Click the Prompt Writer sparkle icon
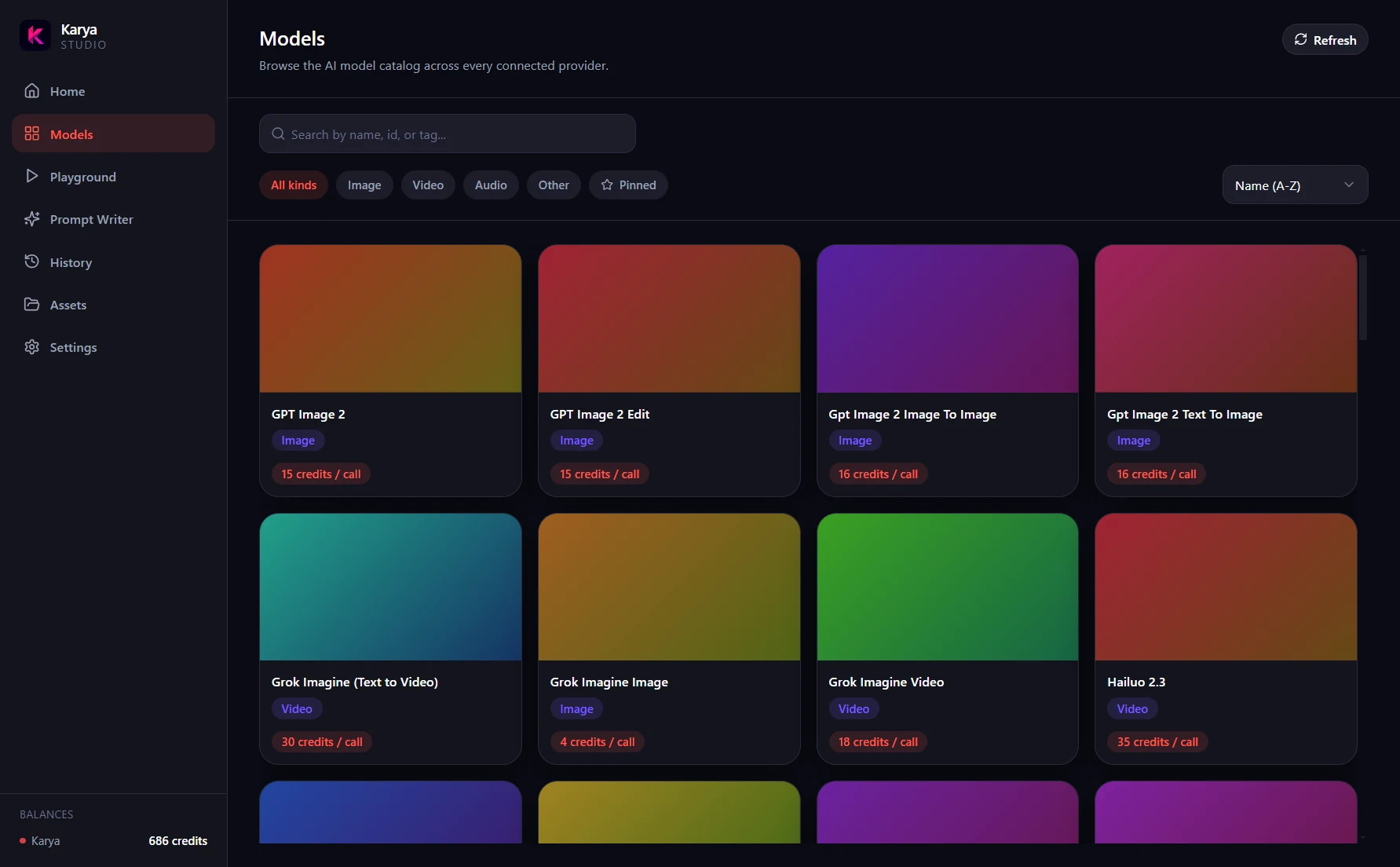 (x=31, y=219)
